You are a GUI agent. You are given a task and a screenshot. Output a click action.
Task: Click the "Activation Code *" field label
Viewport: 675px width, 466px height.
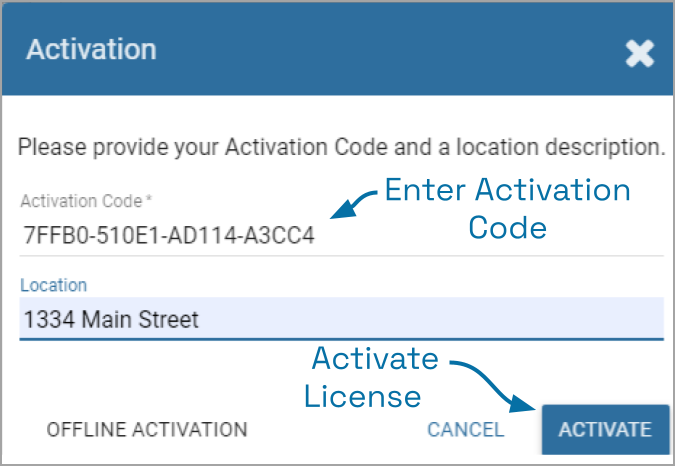tap(82, 202)
